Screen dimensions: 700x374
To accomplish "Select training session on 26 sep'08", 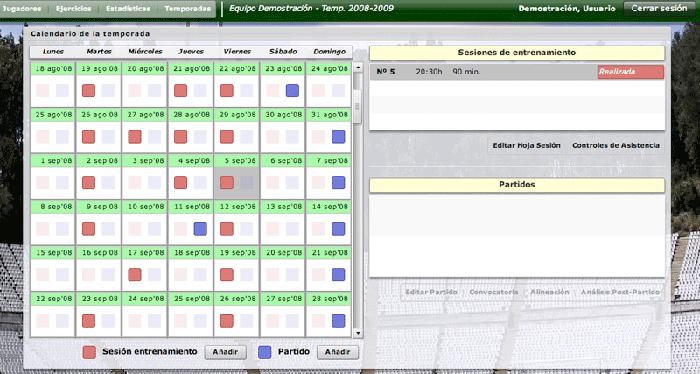I will [x=227, y=321].
